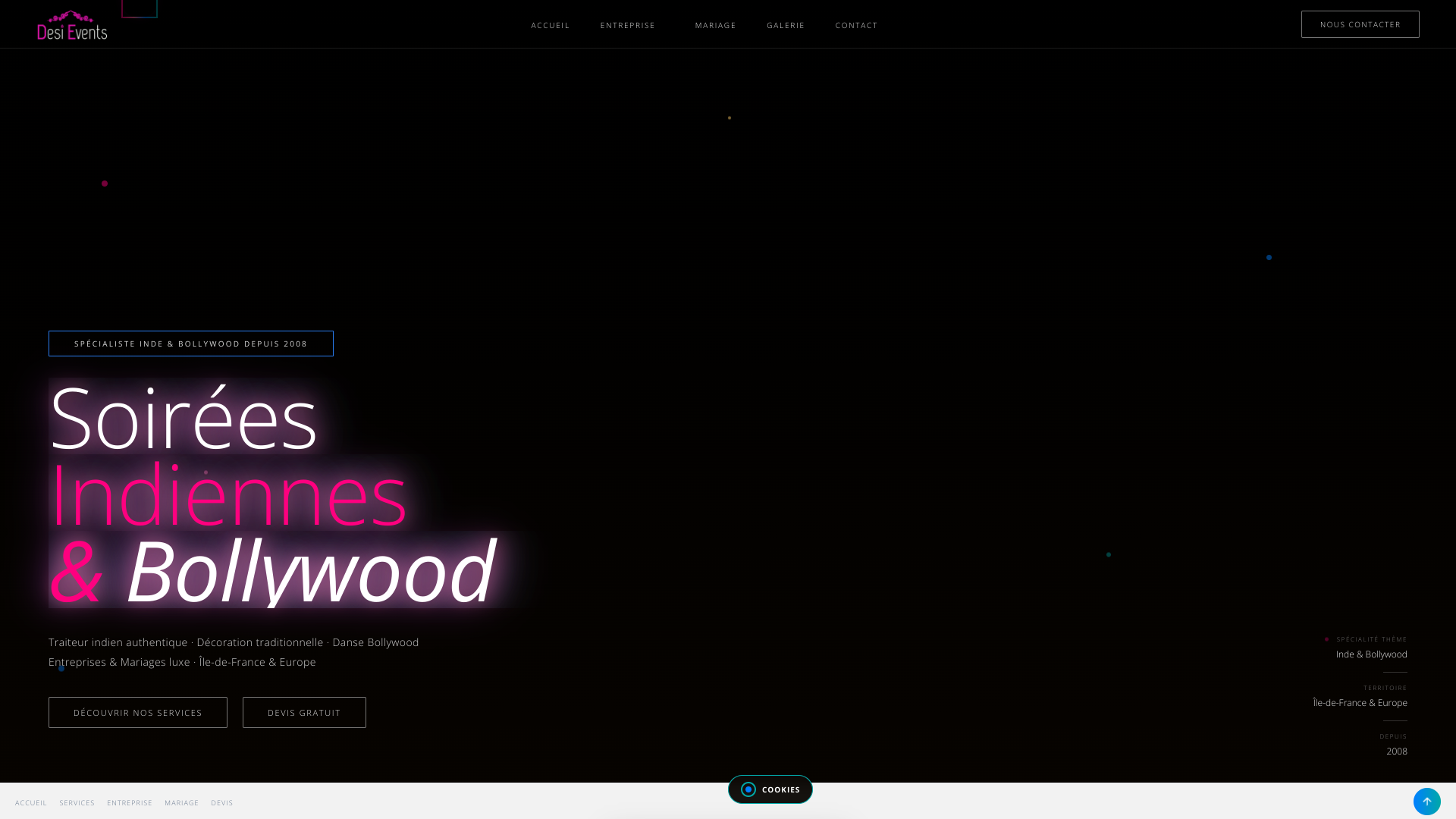Open the Mariage menu item in the header
The image size is (1456, 819).
[x=715, y=25]
